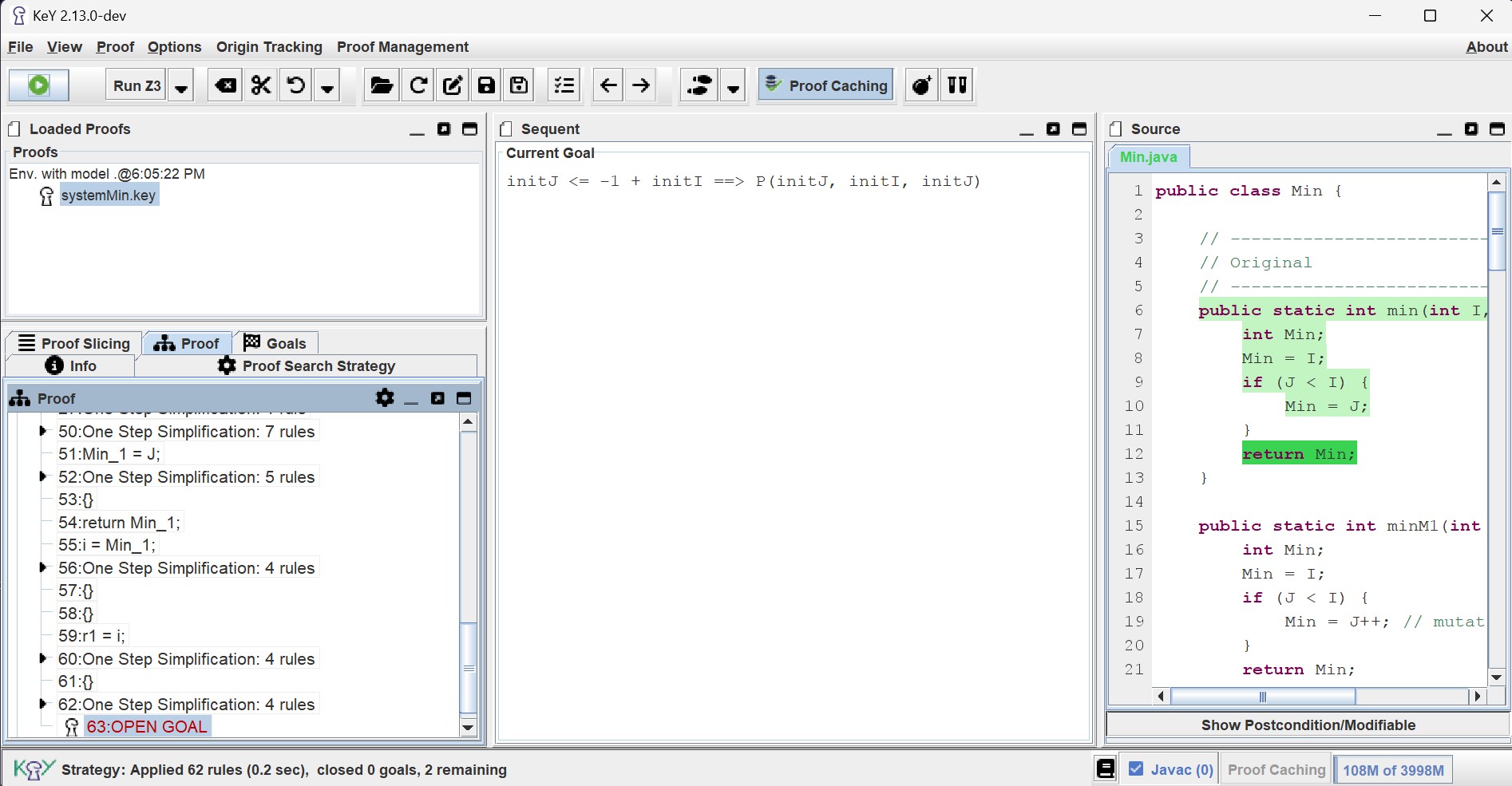1512x786 pixels.
Task: Toggle the Proof Caching toolbar button
Action: coord(826,85)
